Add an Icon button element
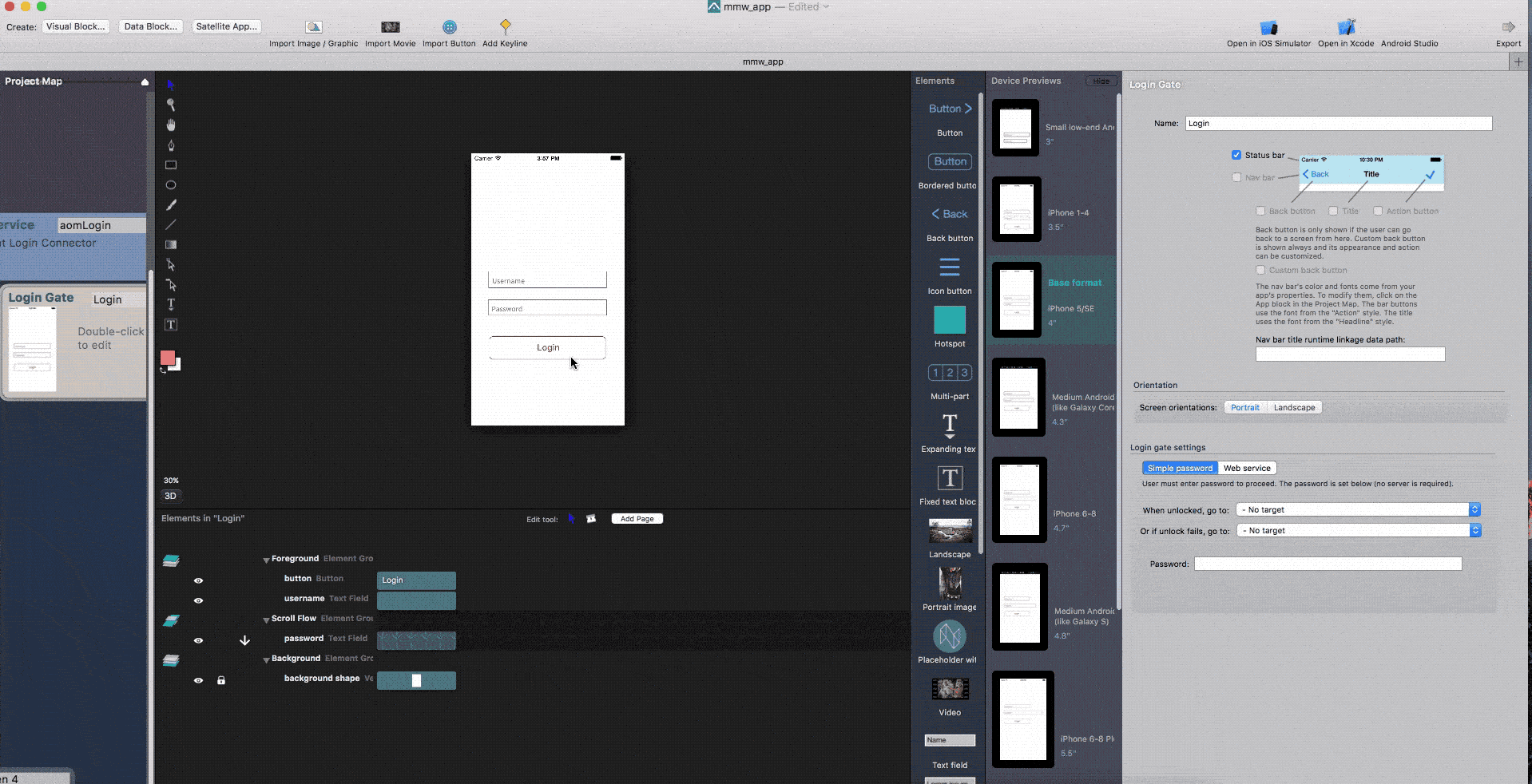Screen dimensions: 1532x784 pyautogui.click(x=950, y=267)
